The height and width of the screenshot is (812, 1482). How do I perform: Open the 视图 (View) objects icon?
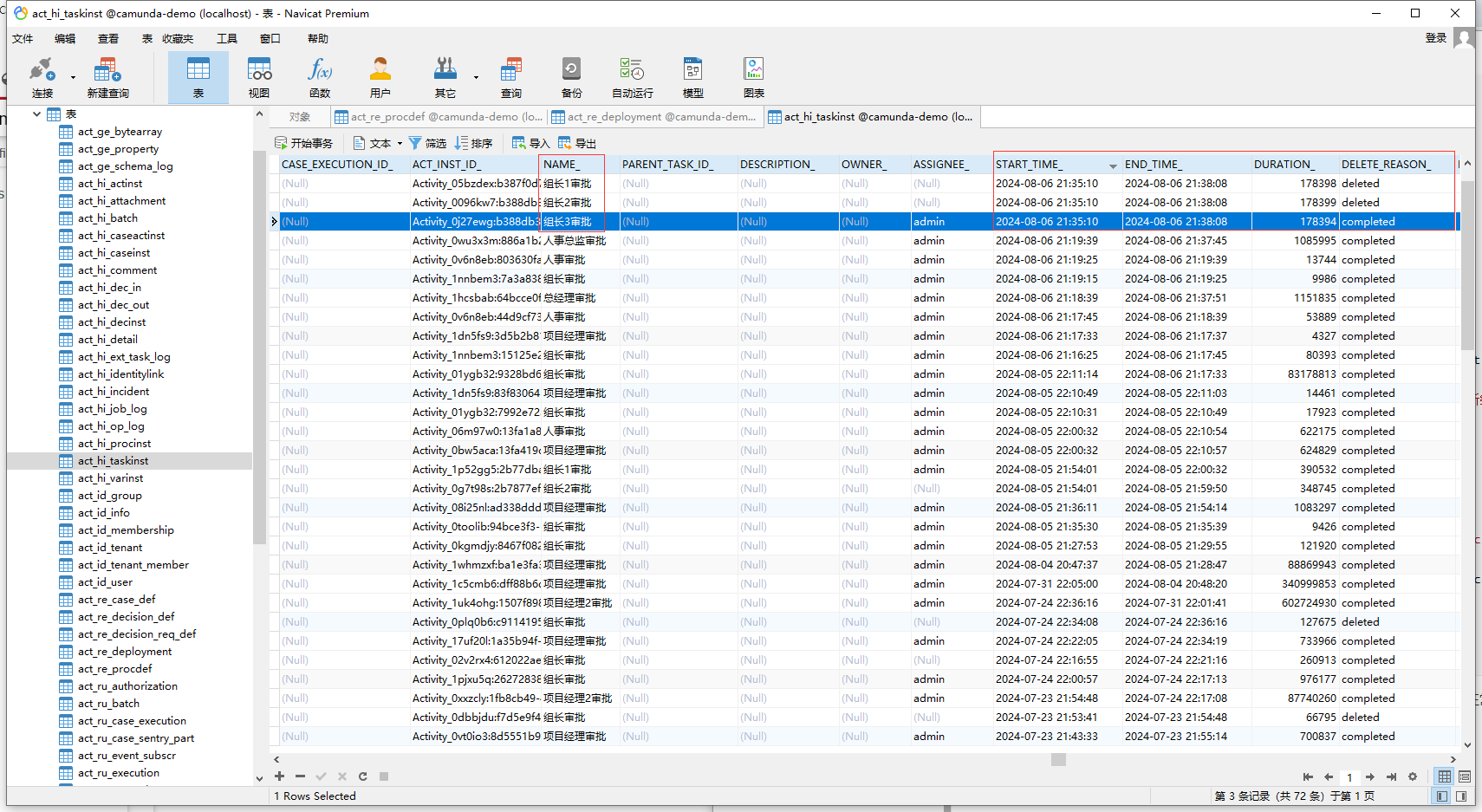click(259, 77)
